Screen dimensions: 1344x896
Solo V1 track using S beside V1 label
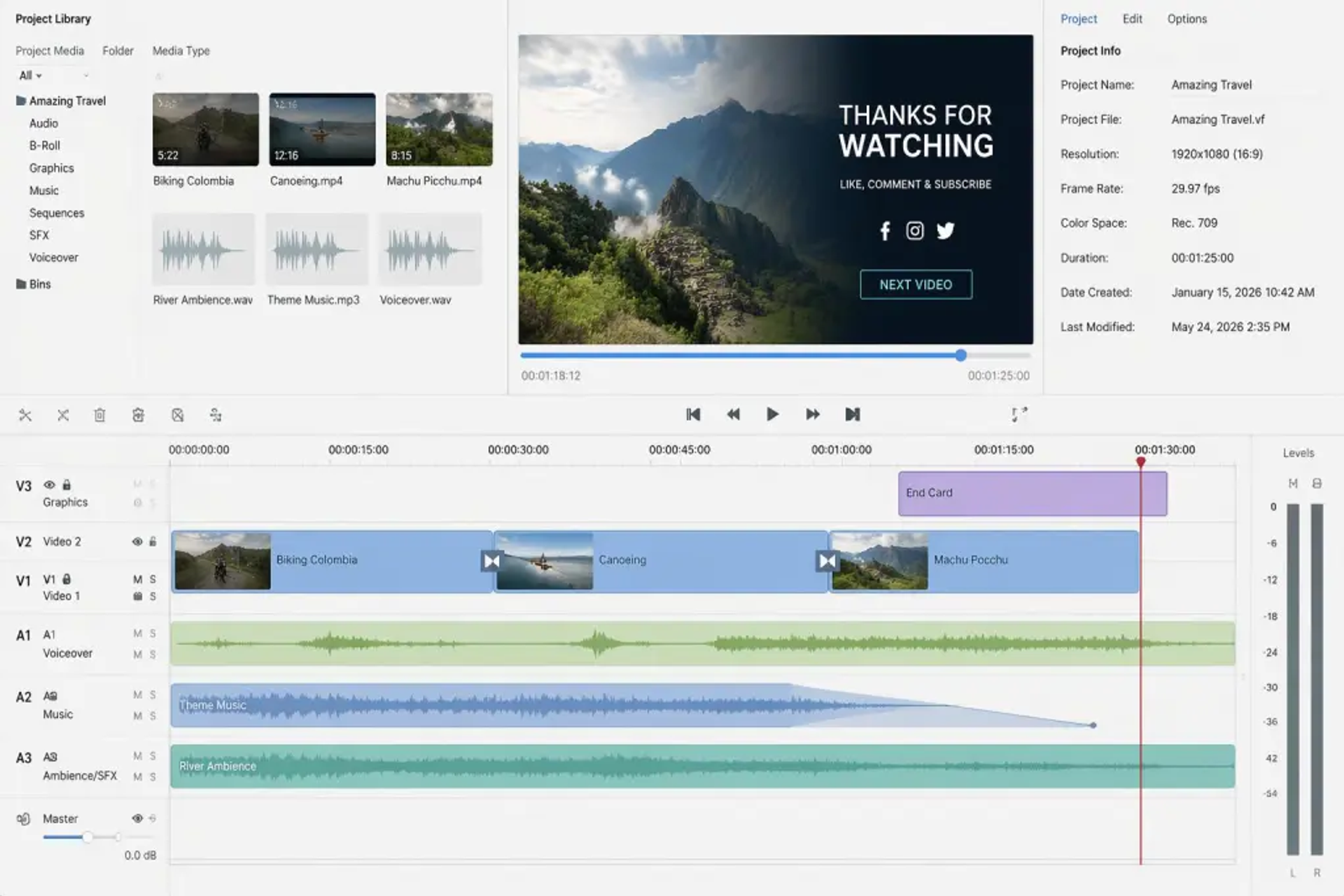click(x=153, y=579)
